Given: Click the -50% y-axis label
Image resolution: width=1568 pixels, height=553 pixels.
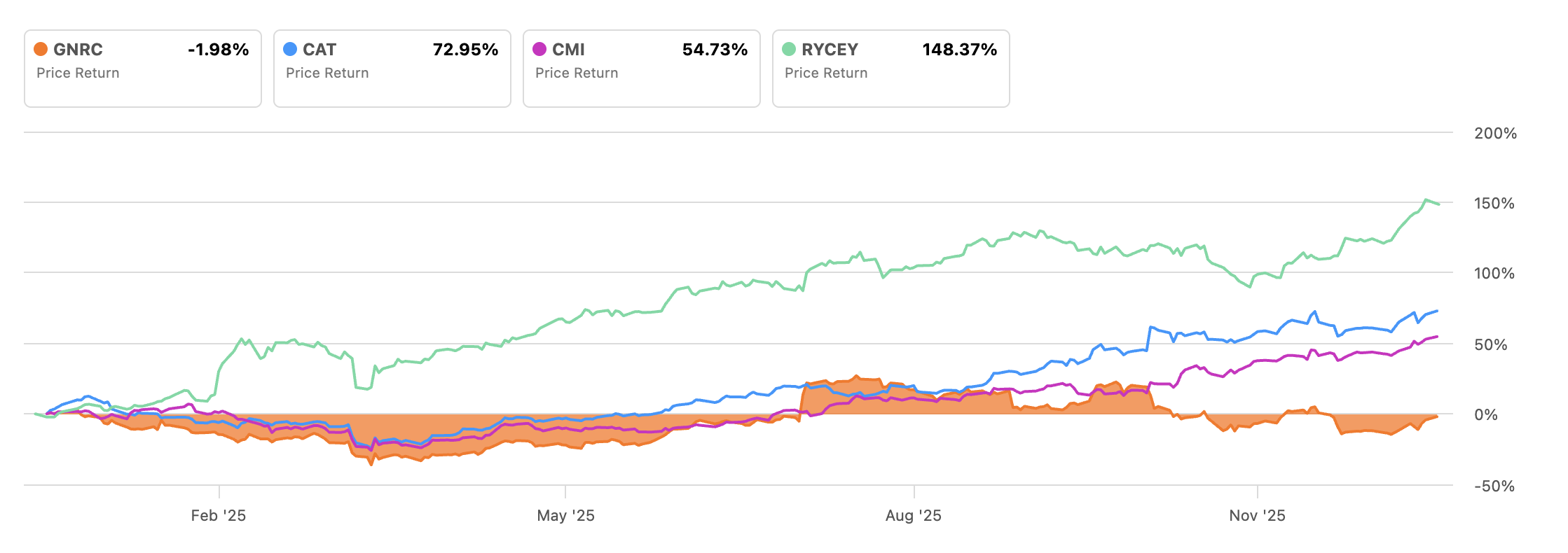Looking at the screenshot, I should click(x=1494, y=486).
